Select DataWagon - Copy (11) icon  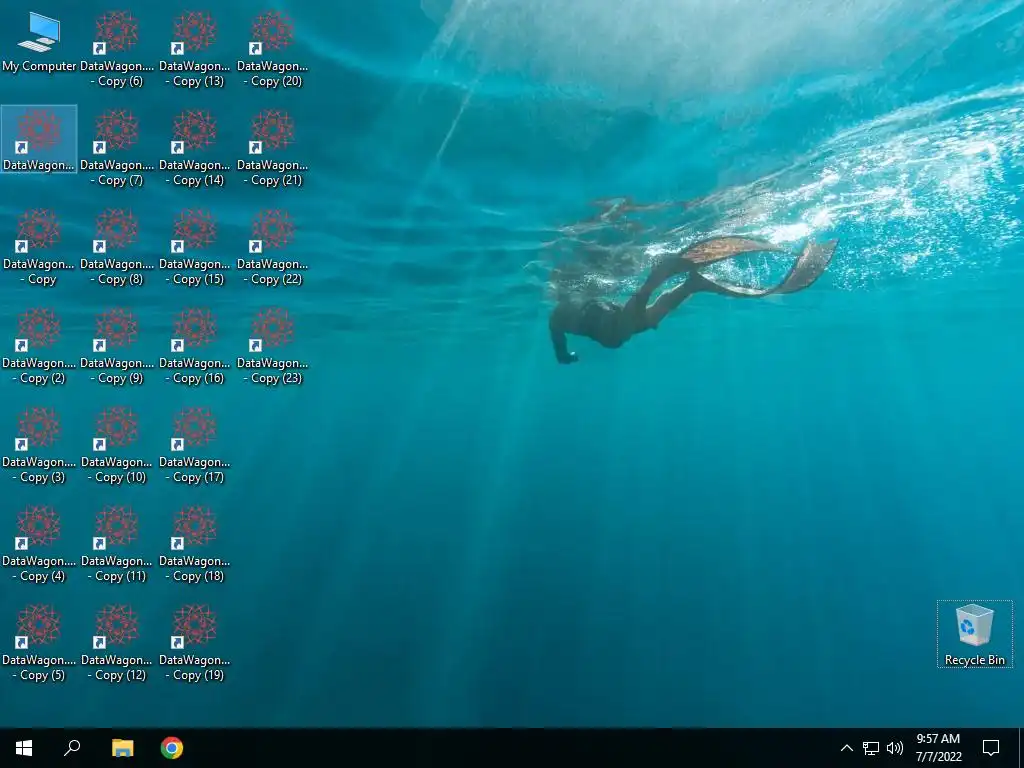tap(117, 545)
